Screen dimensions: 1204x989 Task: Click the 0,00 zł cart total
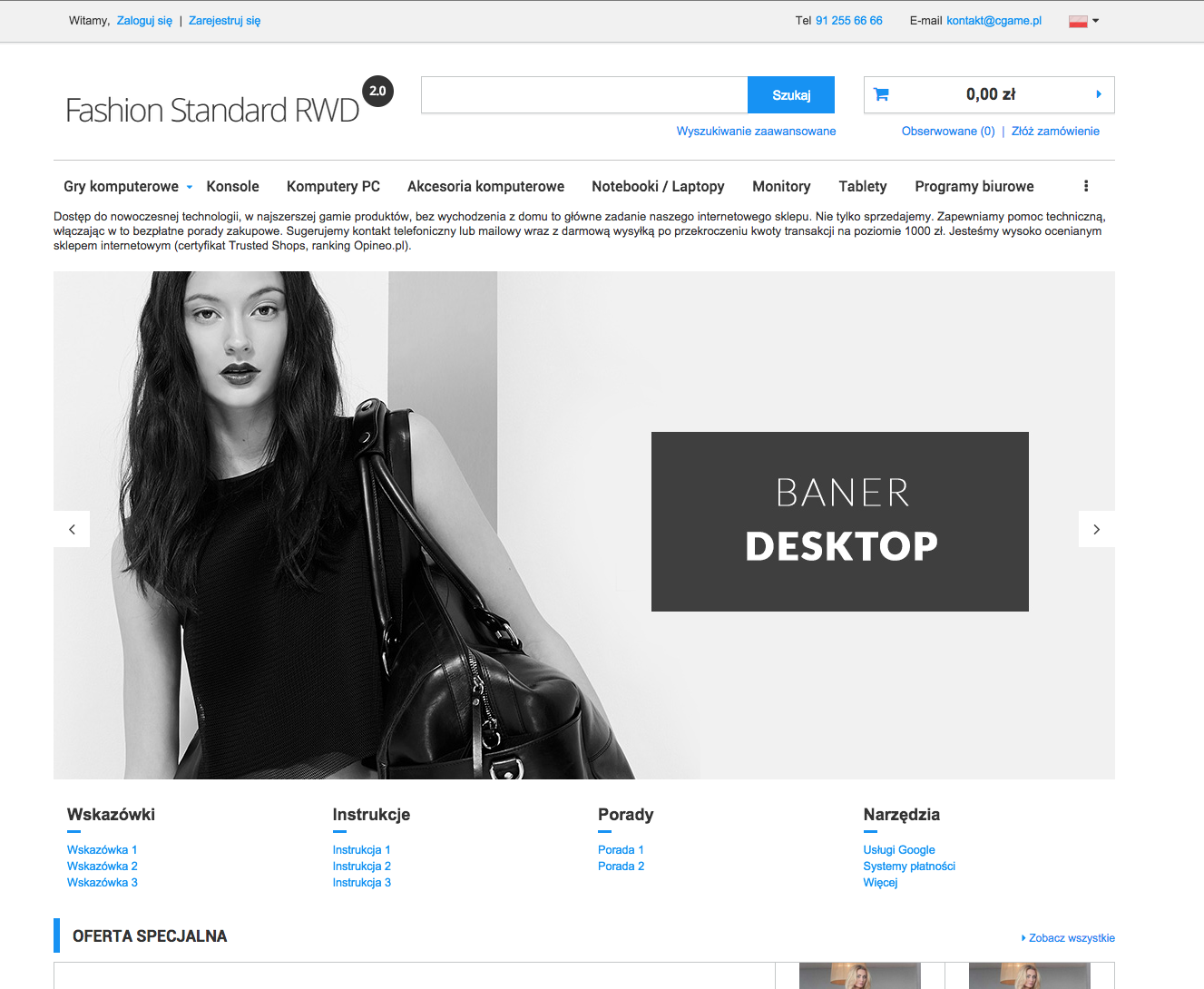point(991,94)
